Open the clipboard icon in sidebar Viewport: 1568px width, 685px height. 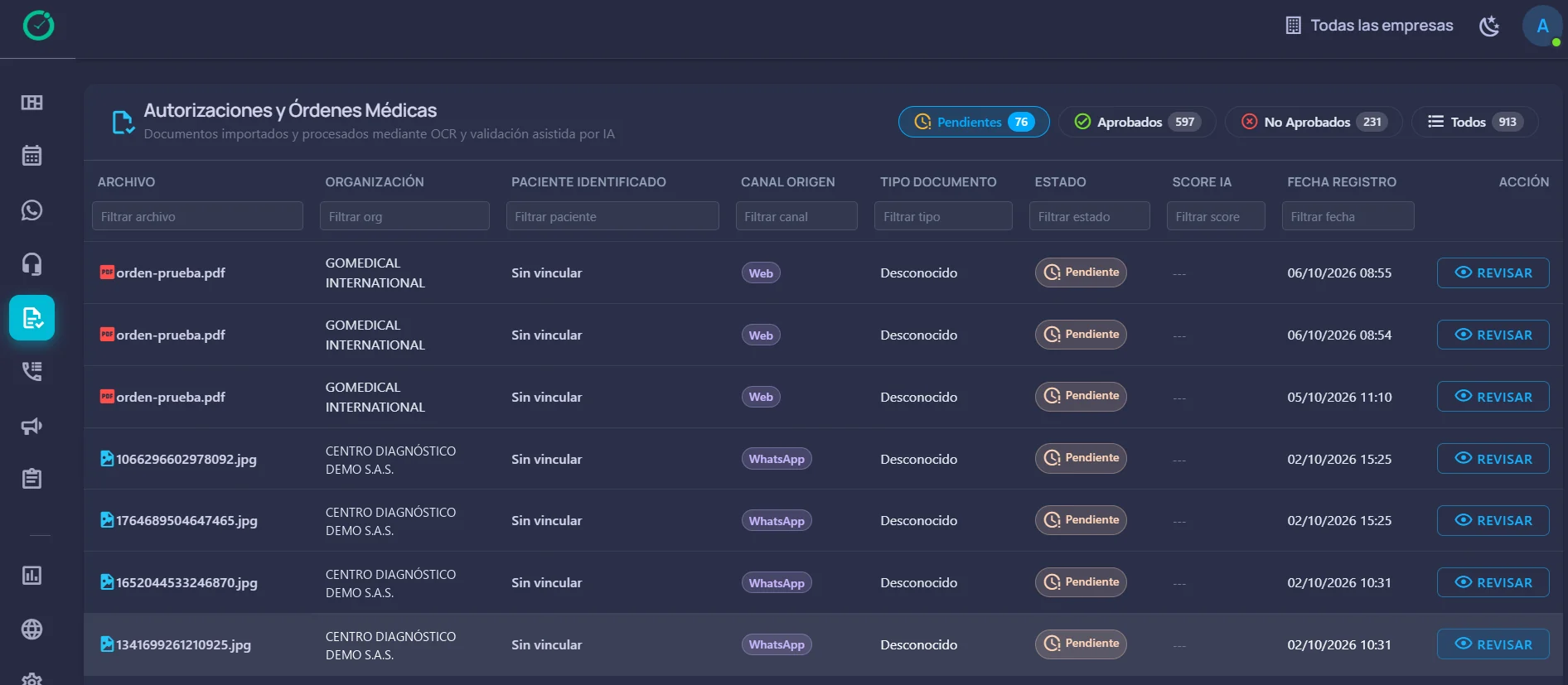click(x=31, y=479)
